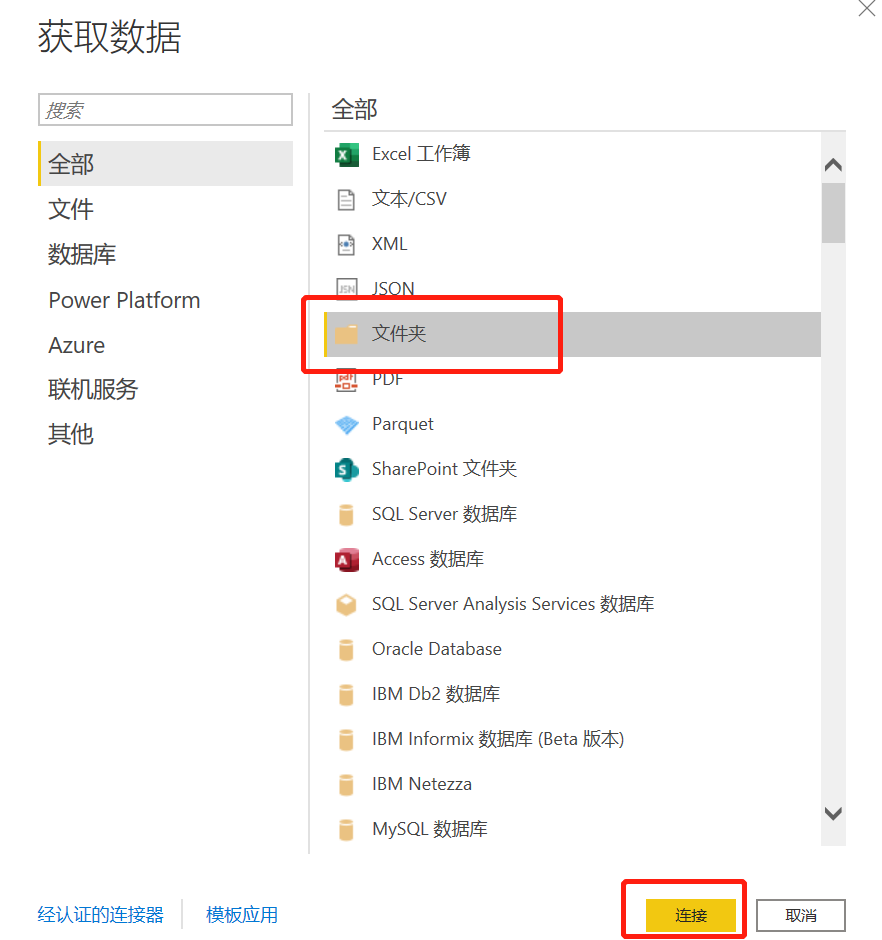Switch to the 数据库 category
882x940 pixels.
pyautogui.click(x=82, y=254)
